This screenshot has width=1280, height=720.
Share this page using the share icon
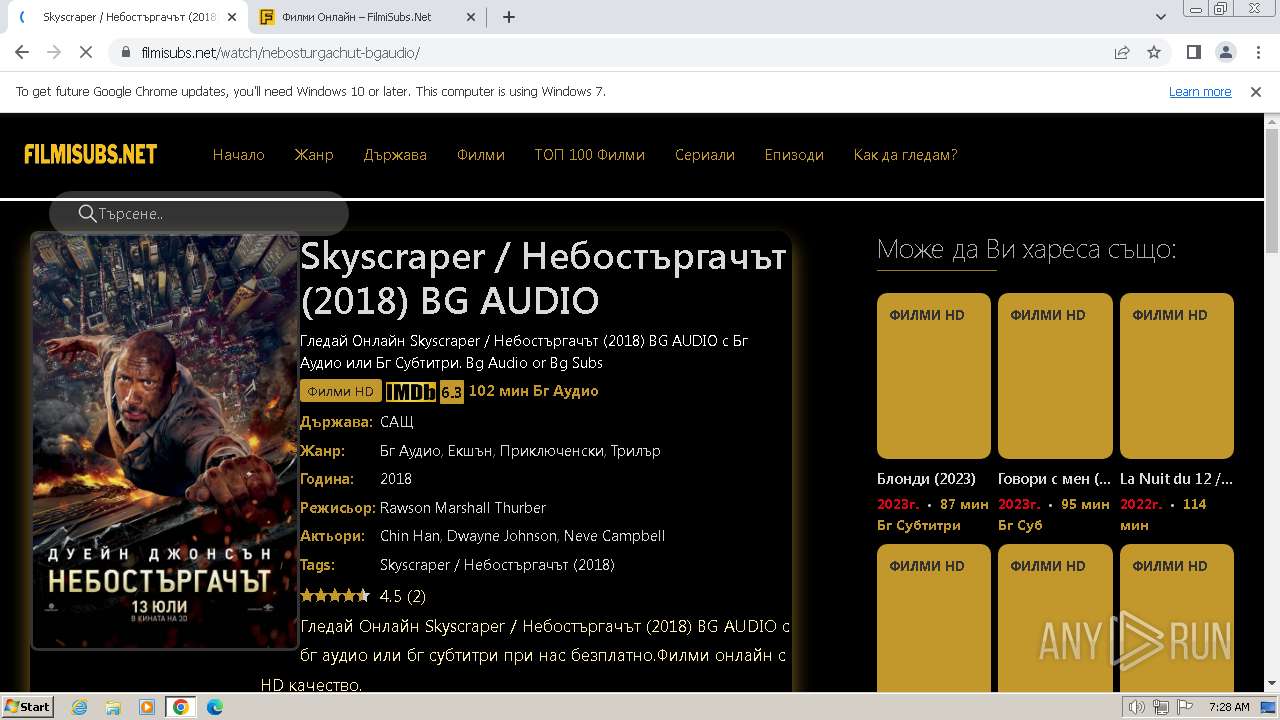[x=1122, y=52]
